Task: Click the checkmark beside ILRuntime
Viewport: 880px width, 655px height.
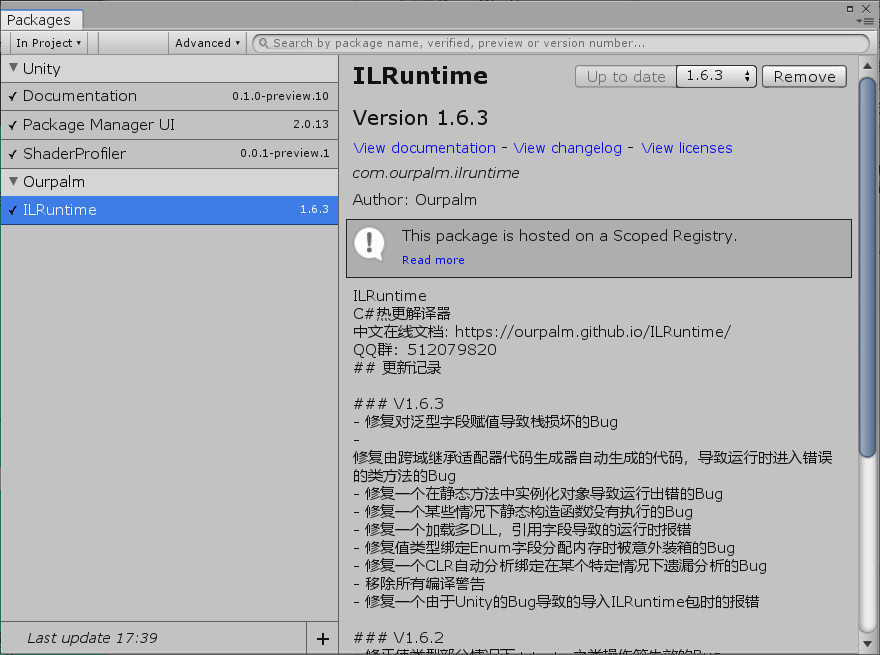Action: coord(12,210)
